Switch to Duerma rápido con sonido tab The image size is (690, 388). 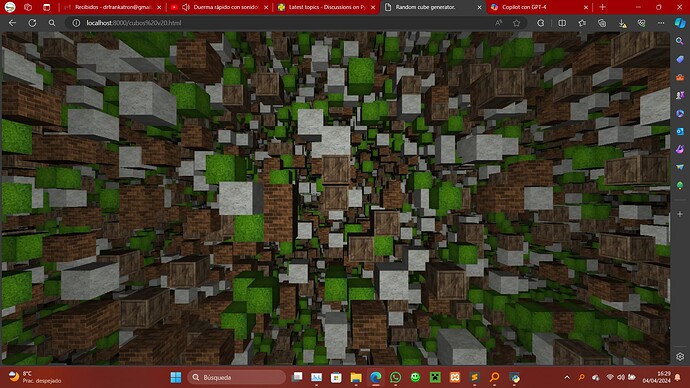click(x=219, y=7)
